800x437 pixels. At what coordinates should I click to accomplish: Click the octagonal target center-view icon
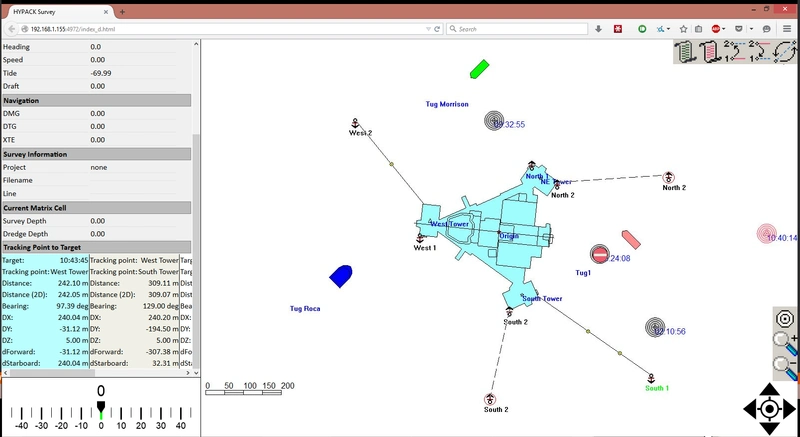point(785,319)
